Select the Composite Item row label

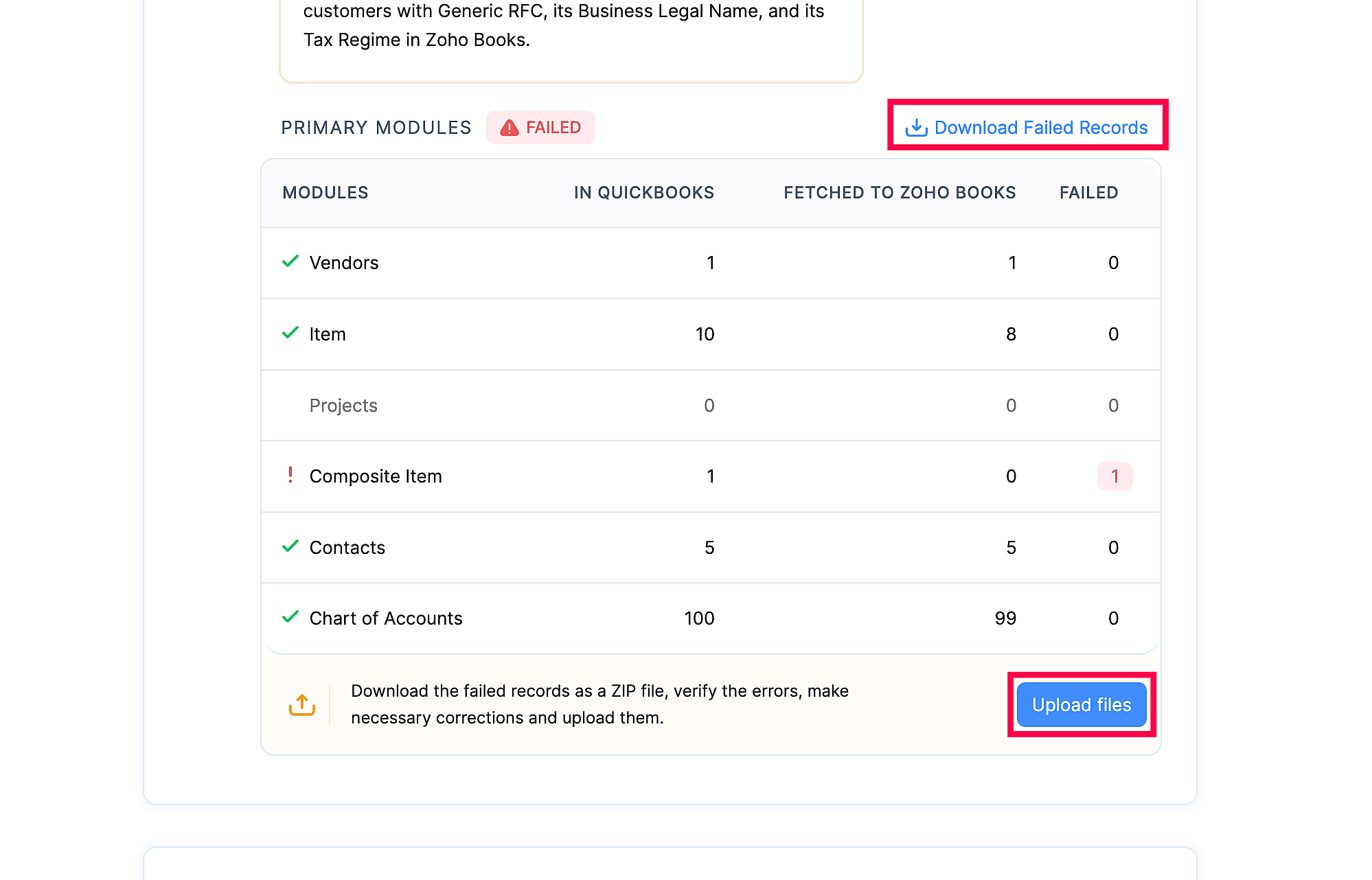pyautogui.click(x=376, y=476)
